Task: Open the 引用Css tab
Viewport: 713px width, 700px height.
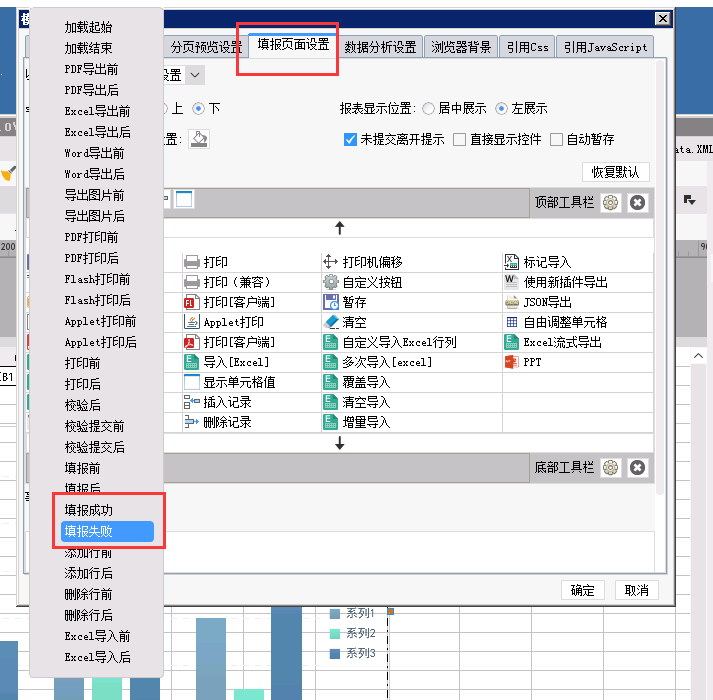Action: [527, 47]
